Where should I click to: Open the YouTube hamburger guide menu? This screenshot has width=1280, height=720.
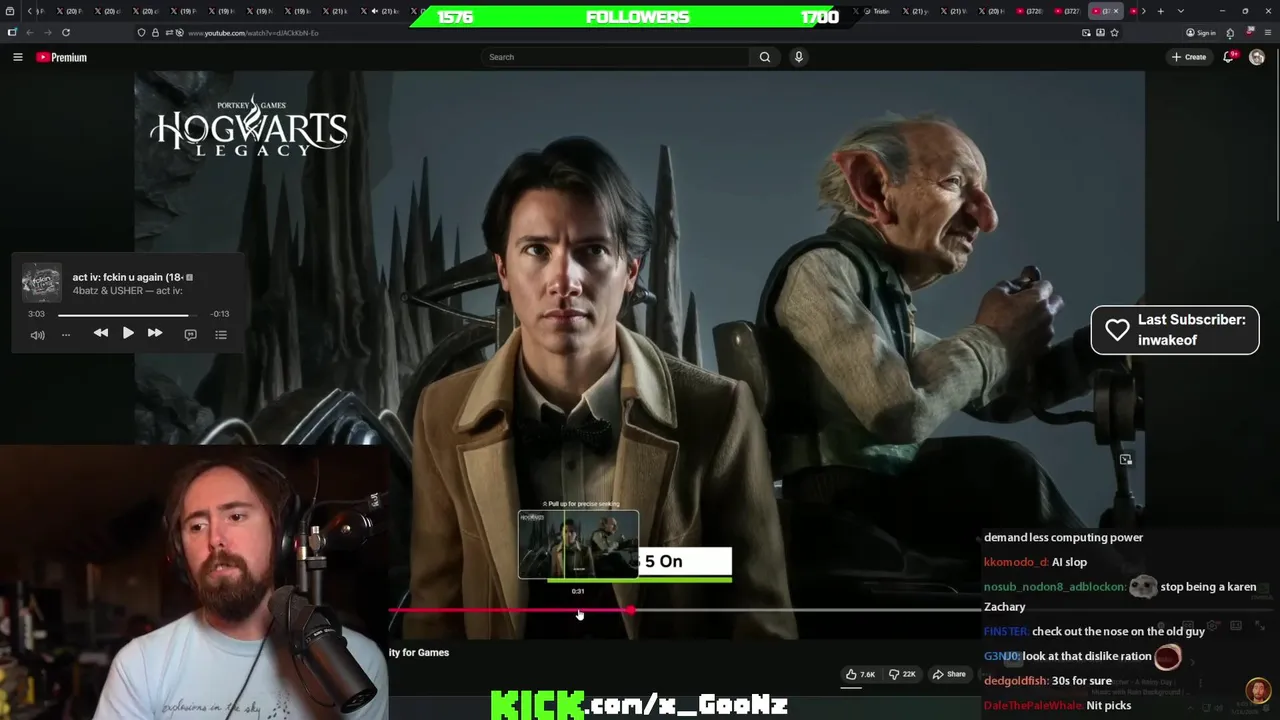[17, 57]
